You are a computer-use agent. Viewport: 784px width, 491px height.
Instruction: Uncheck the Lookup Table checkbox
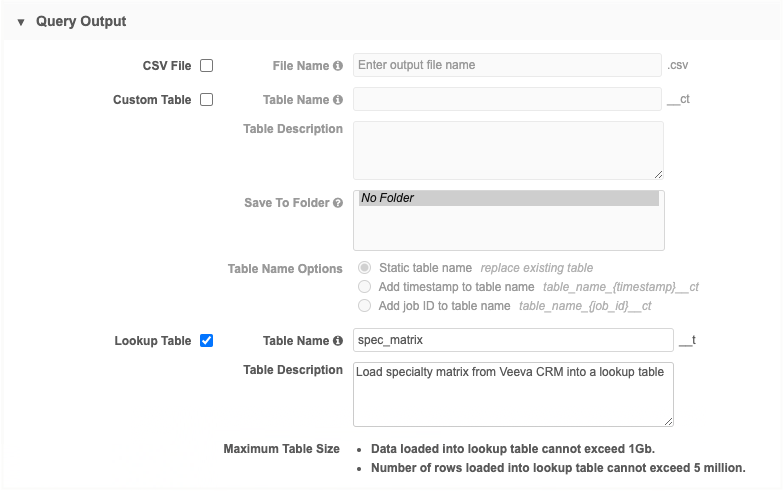(x=207, y=341)
